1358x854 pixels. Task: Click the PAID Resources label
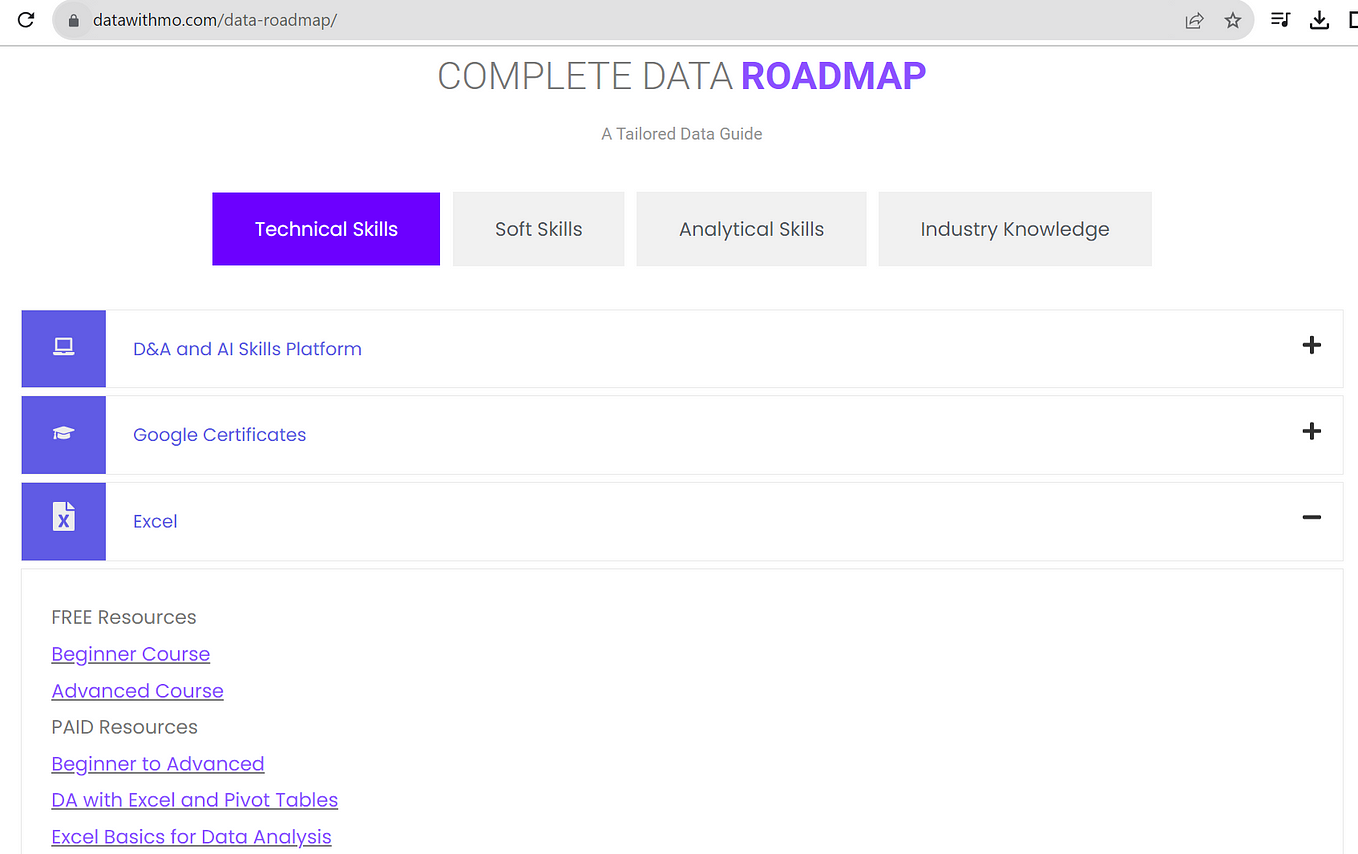(125, 727)
